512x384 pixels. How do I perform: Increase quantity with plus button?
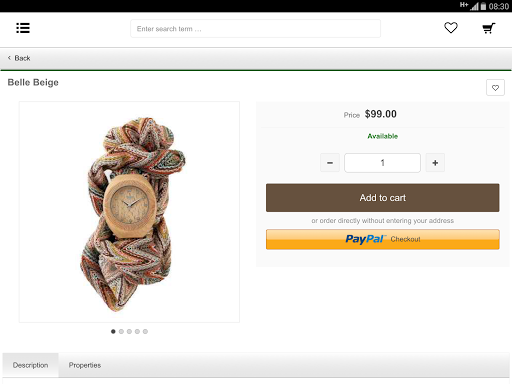435,163
